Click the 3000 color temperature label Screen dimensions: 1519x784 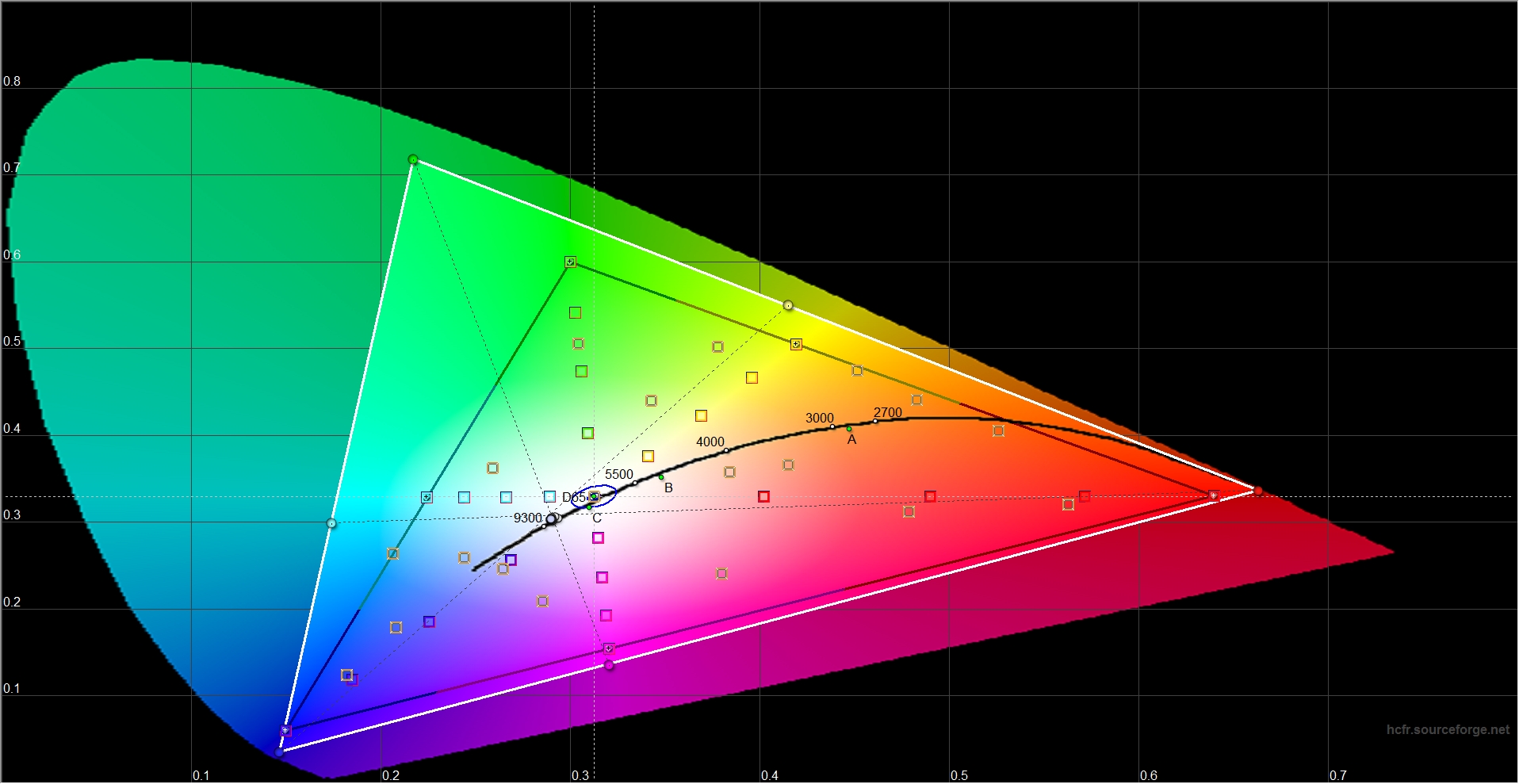820,419
